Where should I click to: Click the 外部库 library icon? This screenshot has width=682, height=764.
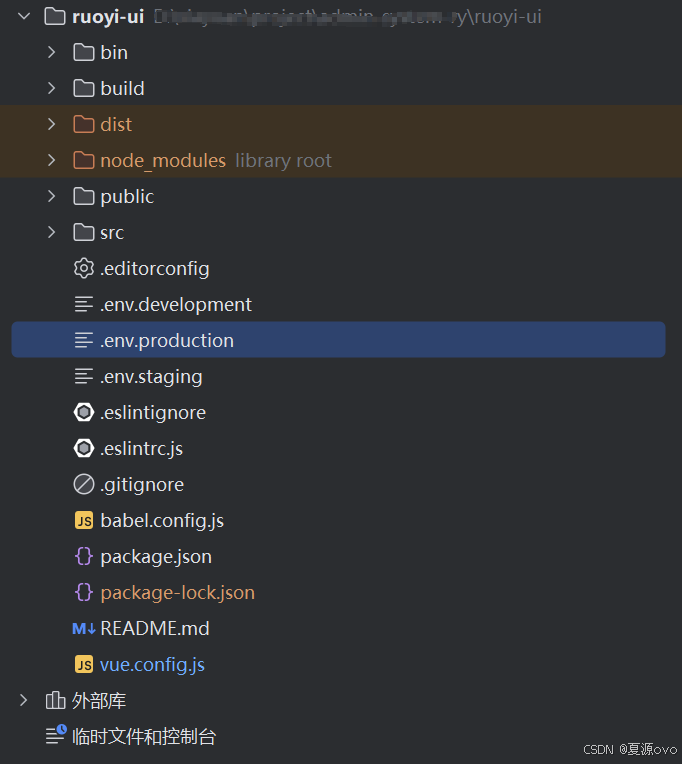(55, 701)
